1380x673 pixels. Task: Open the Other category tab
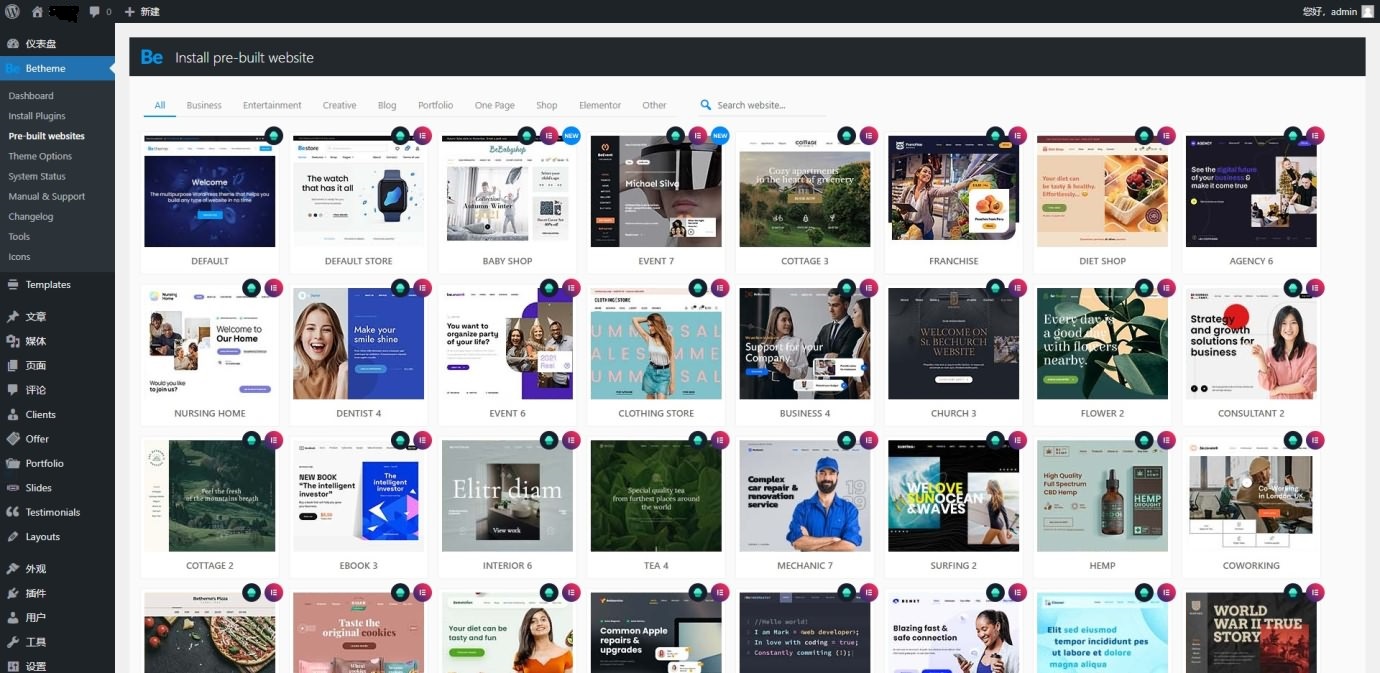[654, 105]
